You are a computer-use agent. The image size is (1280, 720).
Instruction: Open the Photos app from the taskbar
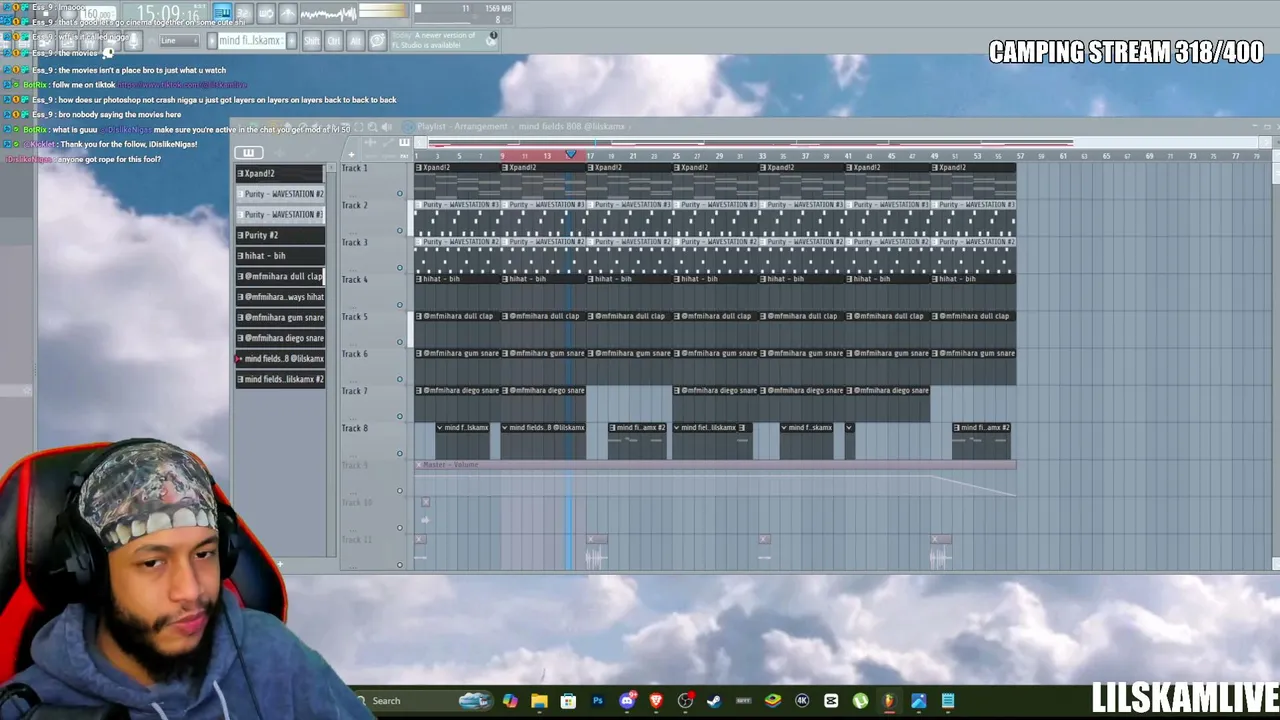tap(918, 701)
